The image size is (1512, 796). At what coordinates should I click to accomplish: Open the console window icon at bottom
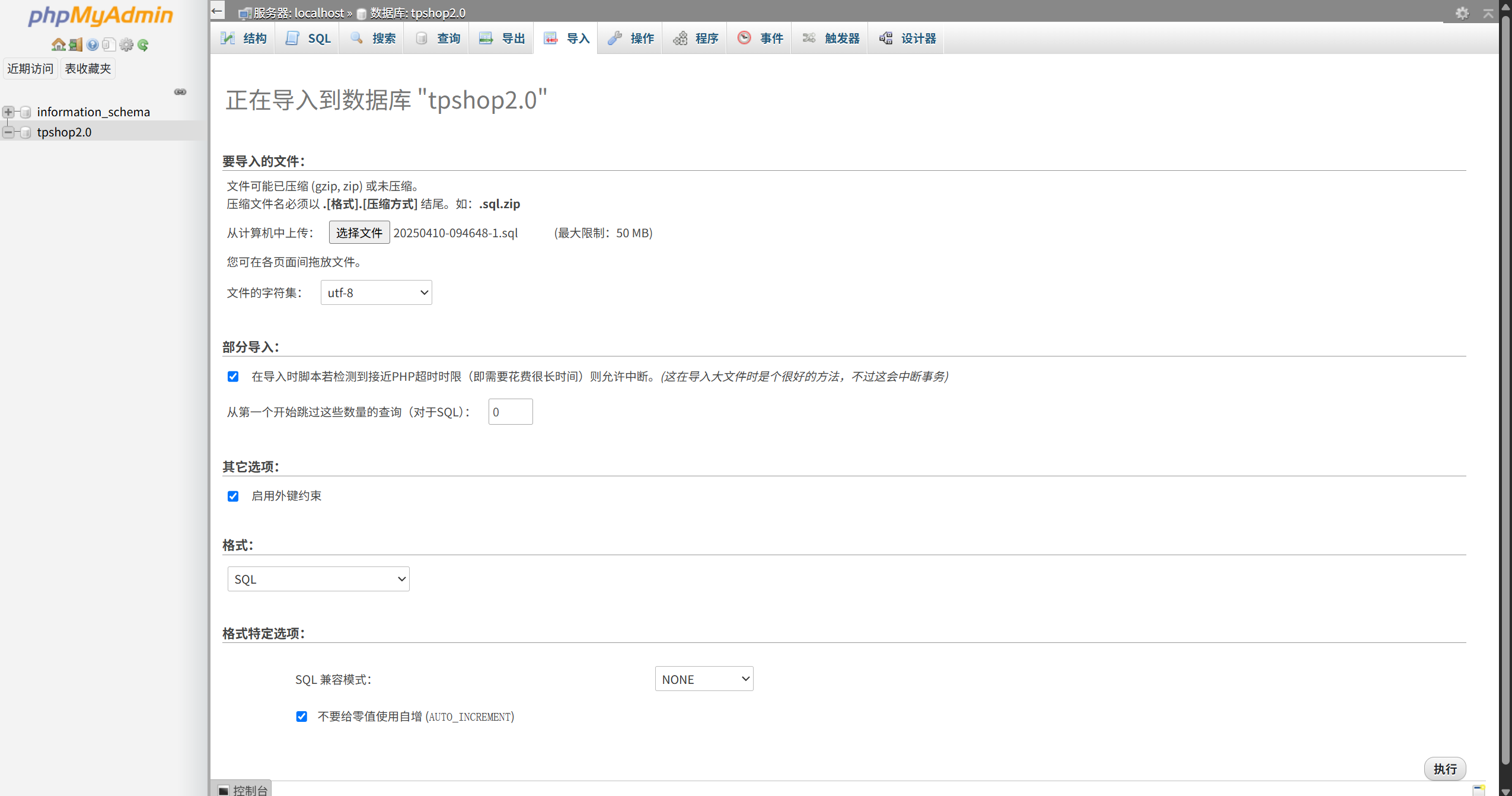click(x=223, y=791)
